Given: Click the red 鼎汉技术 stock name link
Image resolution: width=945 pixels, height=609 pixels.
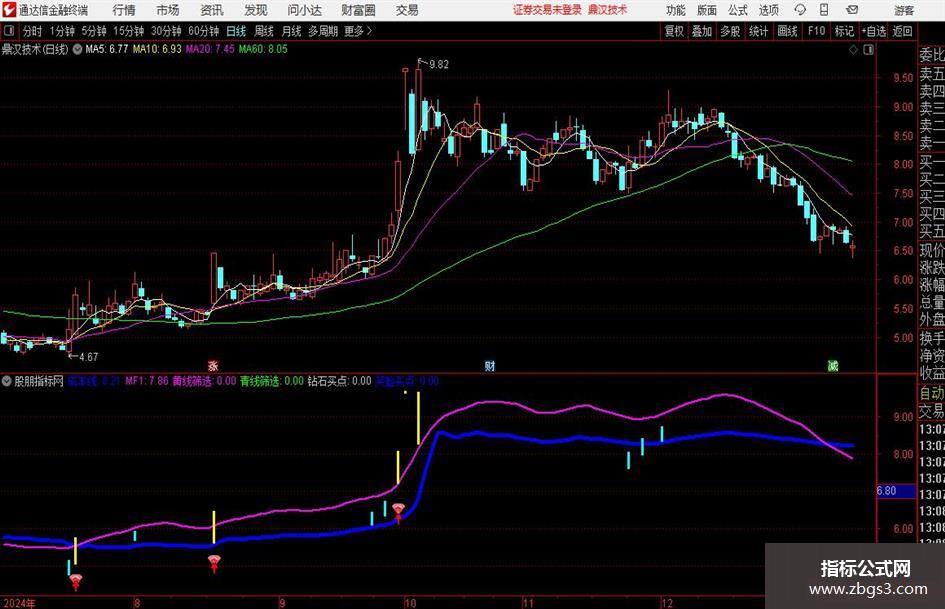Looking at the screenshot, I should pyautogui.click(x=608, y=10).
